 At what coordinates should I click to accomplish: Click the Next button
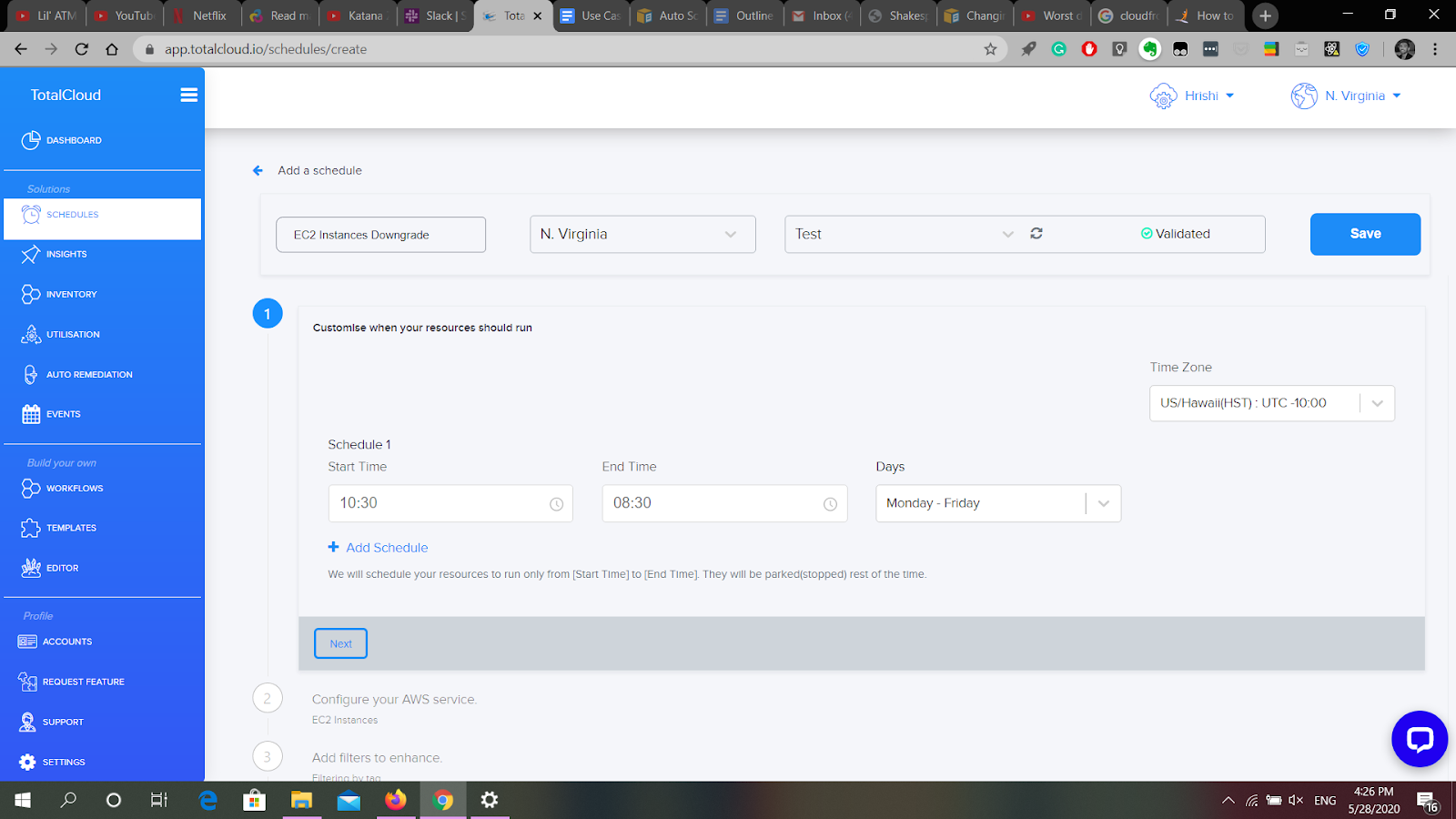click(x=340, y=643)
